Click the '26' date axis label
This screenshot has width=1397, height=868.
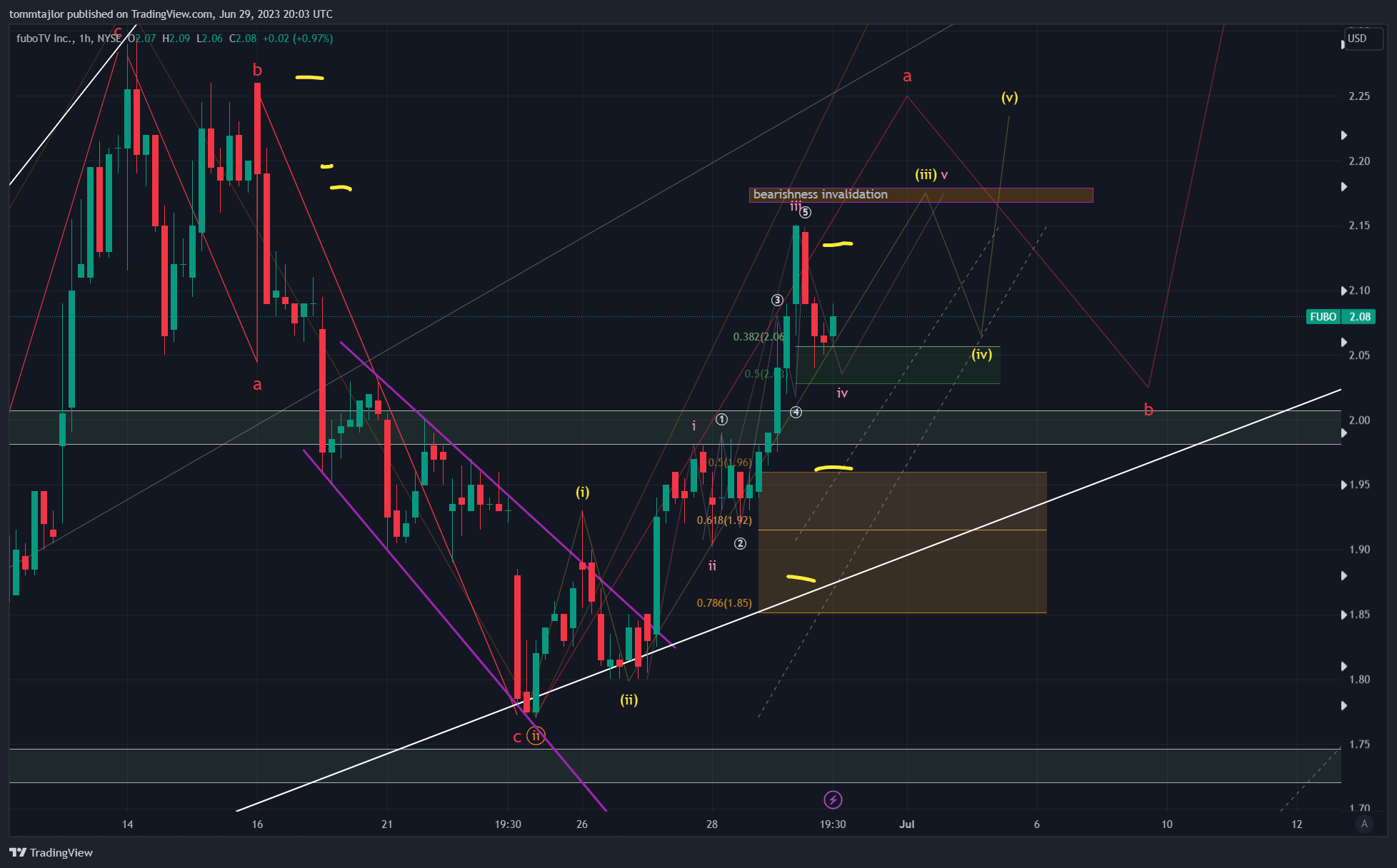(x=582, y=824)
